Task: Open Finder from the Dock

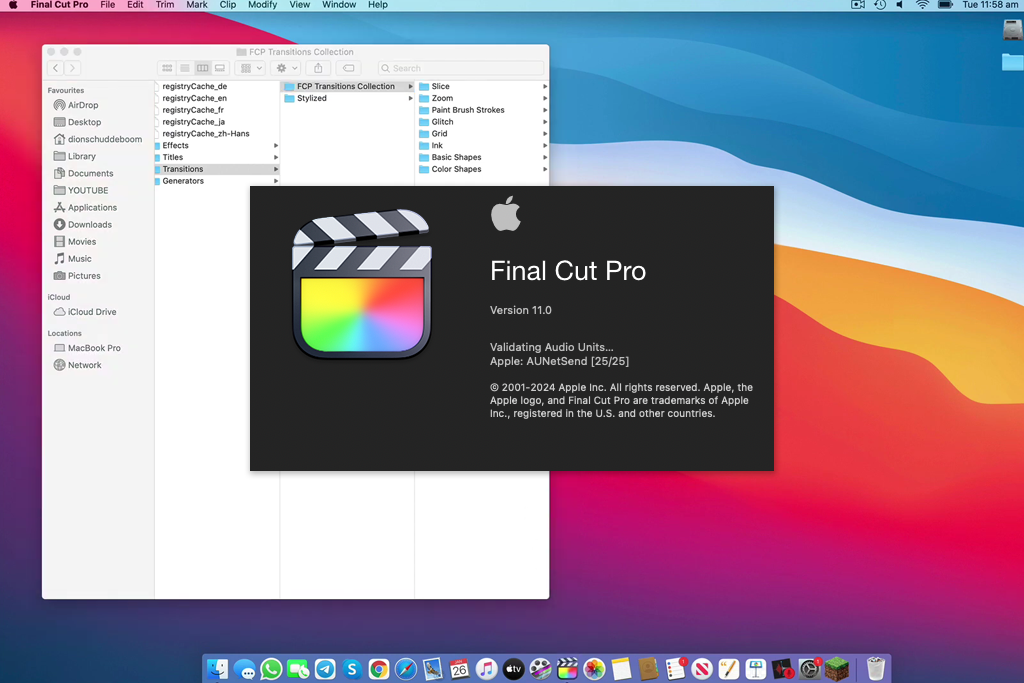Action: point(217,669)
